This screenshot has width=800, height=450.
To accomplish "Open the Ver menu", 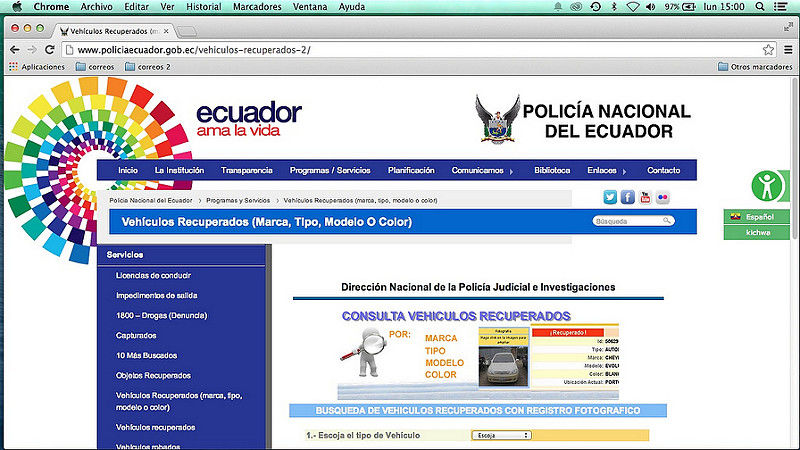I will [x=167, y=7].
